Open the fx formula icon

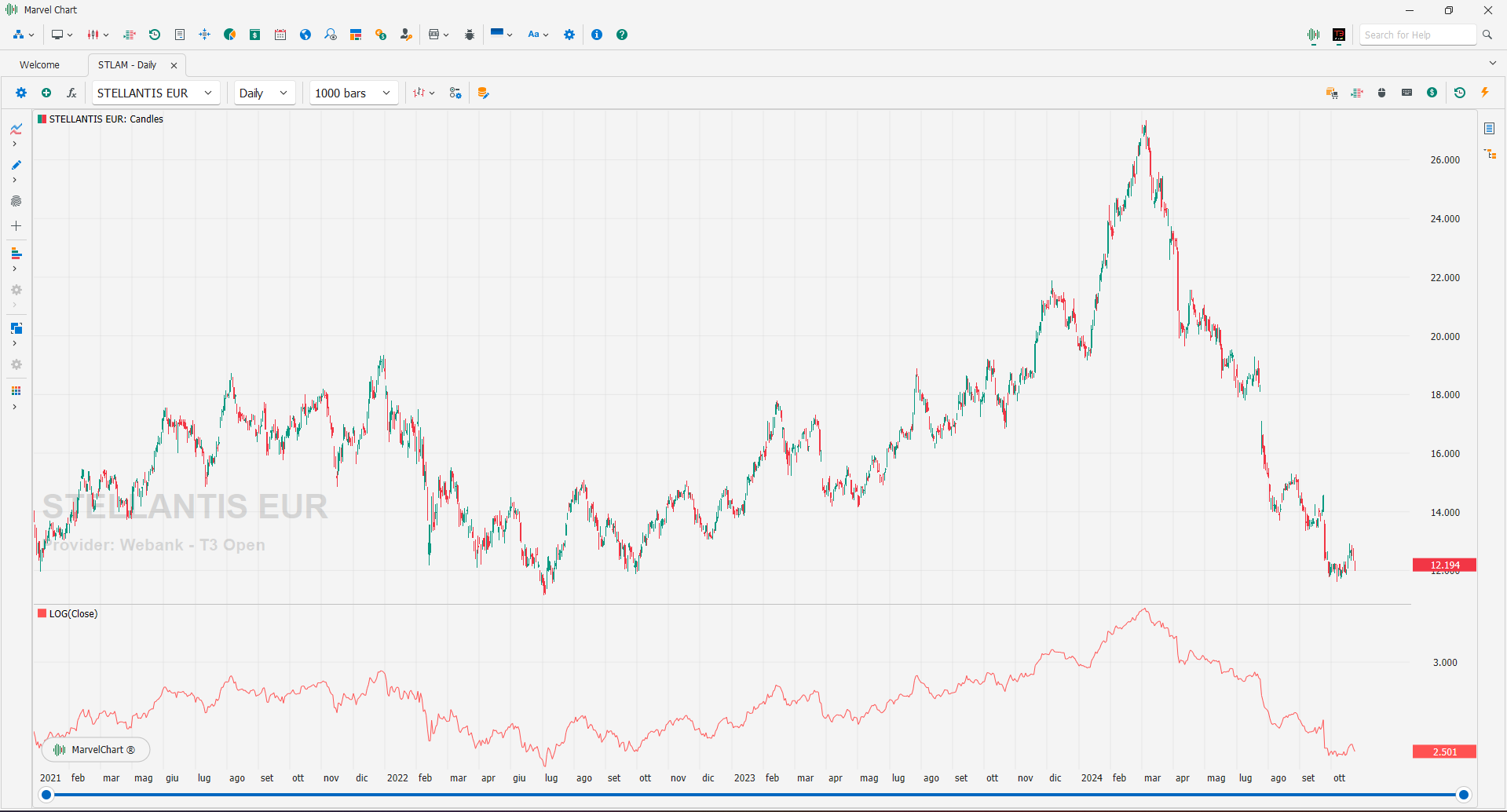click(x=71, y=93)
